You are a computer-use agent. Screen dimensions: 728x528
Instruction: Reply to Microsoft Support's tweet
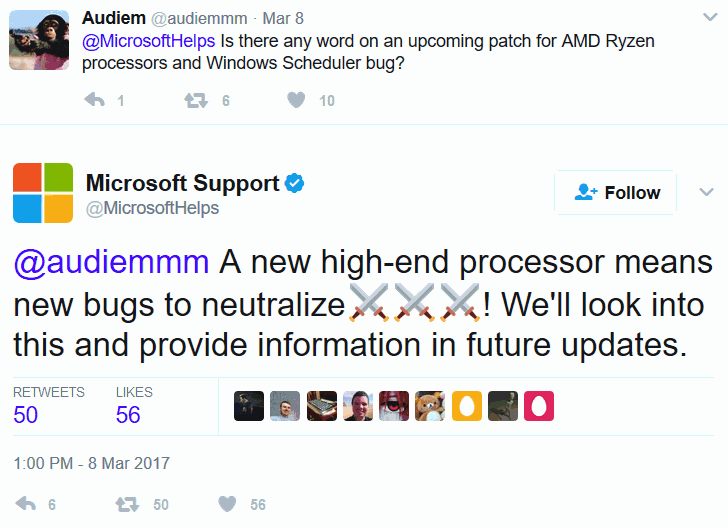point(26,504)
